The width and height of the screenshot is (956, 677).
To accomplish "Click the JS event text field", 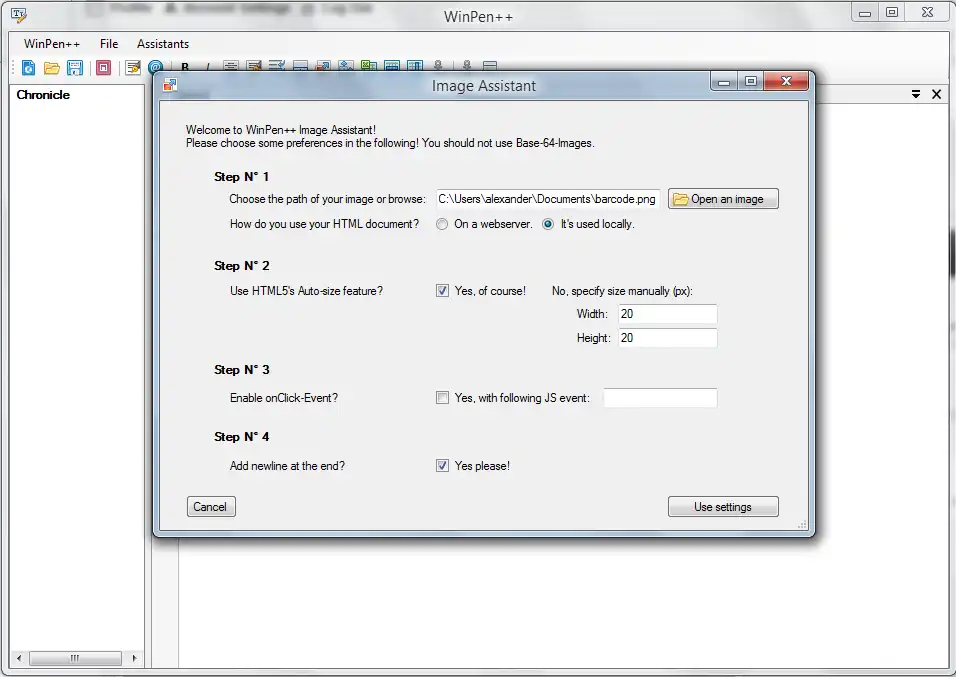I will click(660, 398).
